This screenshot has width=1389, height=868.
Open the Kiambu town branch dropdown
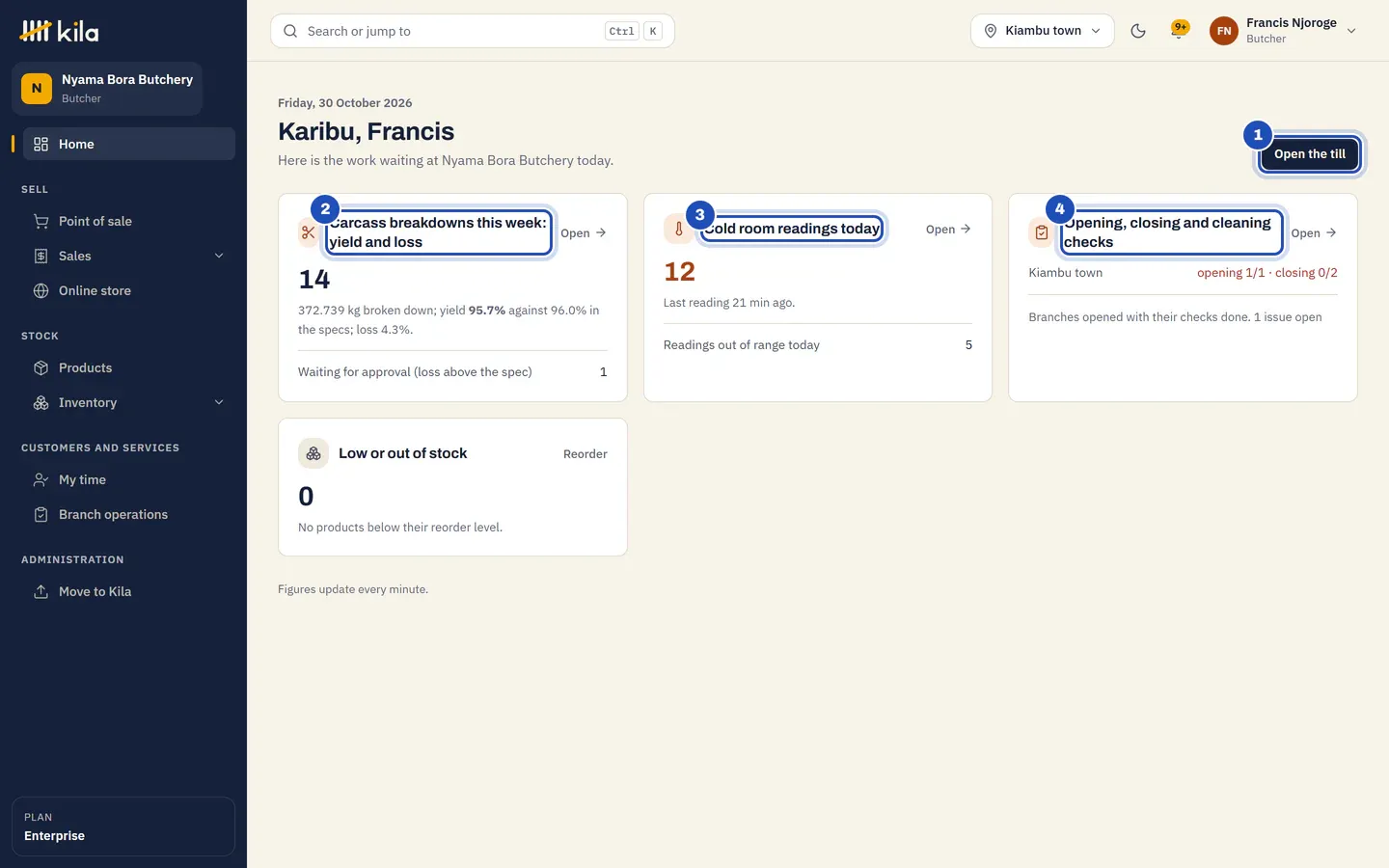click(x=1042, y=31)
